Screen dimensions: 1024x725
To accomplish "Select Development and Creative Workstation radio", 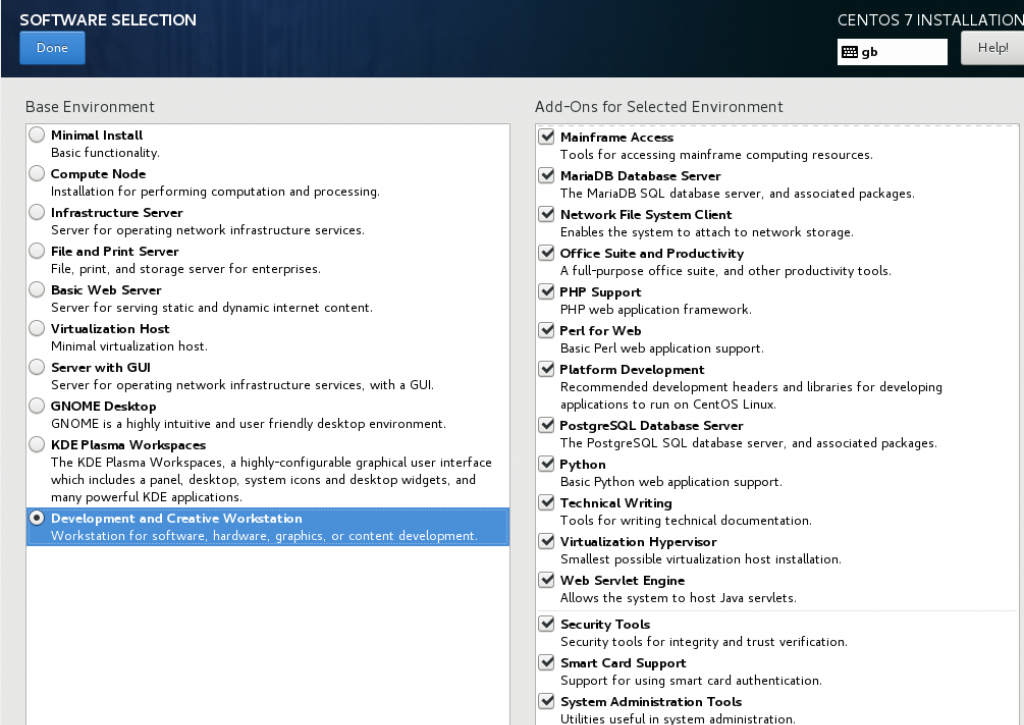I will [x=37, y=517].
